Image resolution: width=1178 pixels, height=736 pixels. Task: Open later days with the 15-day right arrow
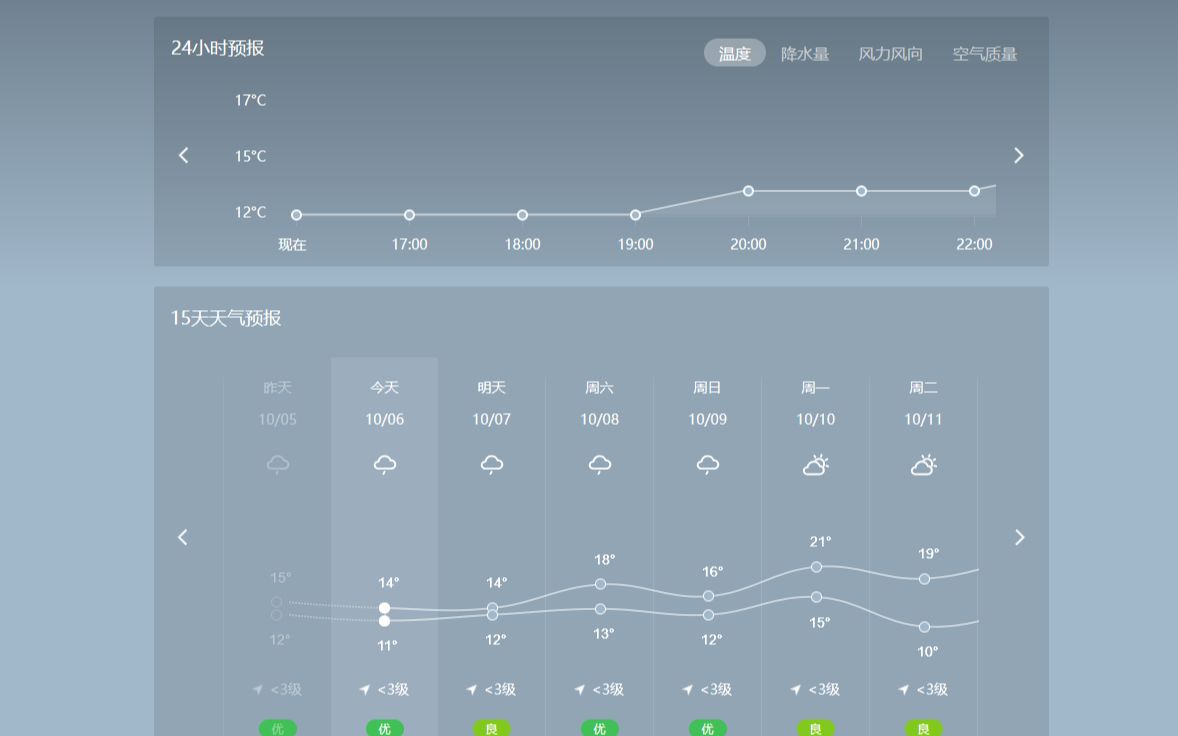point(1019,537)
